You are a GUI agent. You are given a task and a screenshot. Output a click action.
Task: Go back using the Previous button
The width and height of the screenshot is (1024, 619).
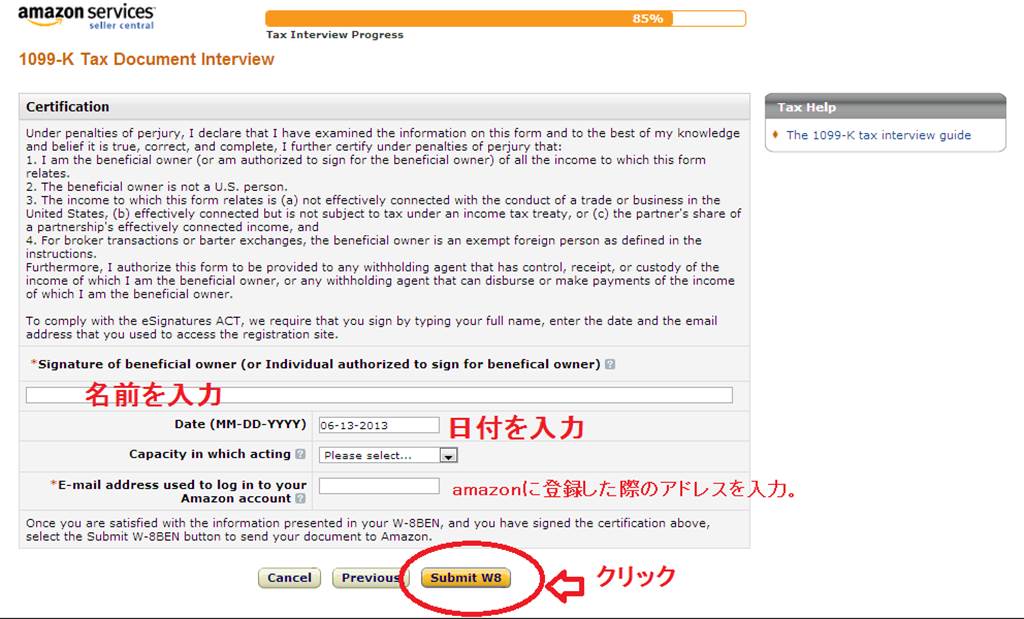[371, 578]
